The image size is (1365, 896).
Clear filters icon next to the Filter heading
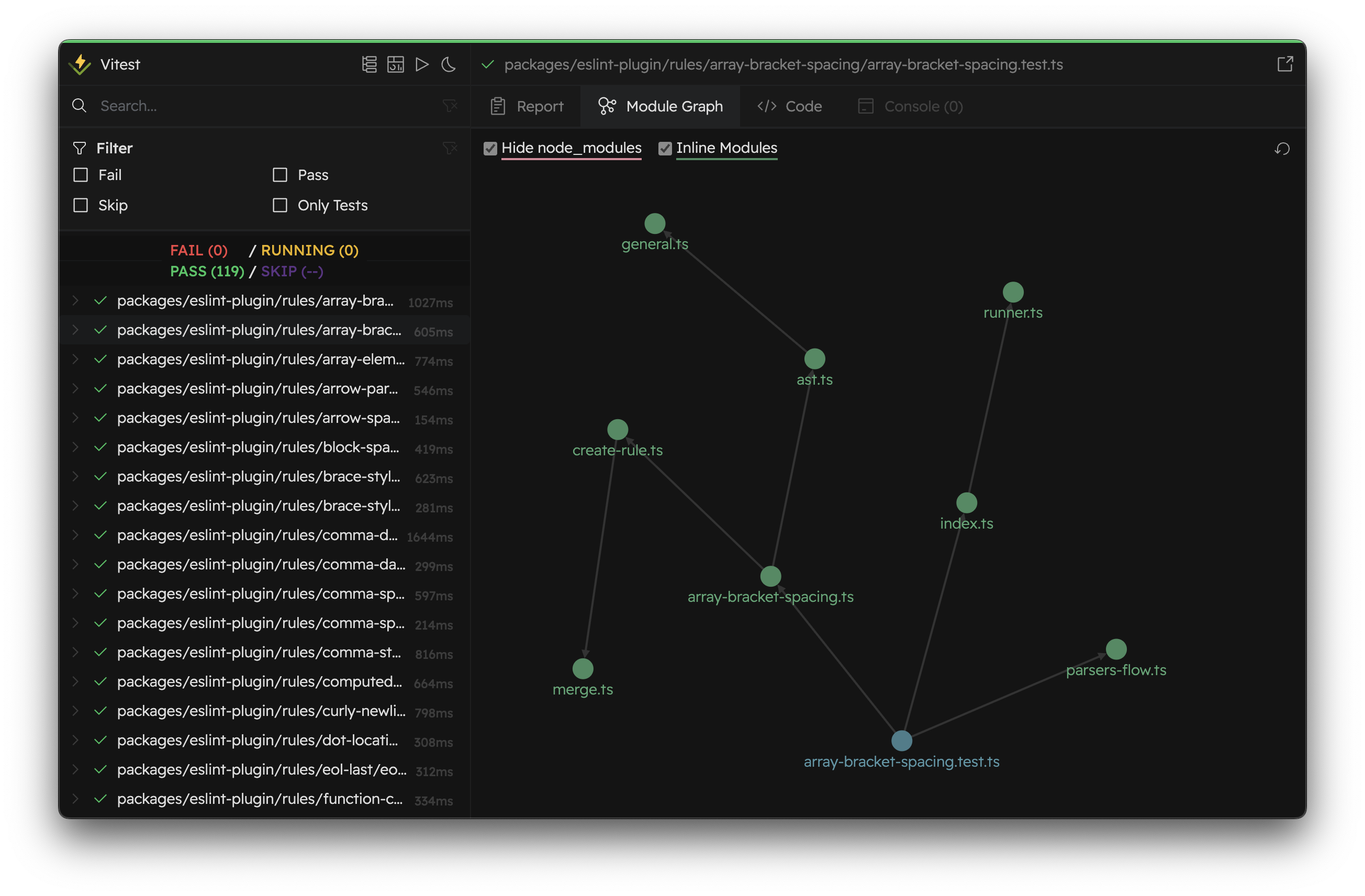450,148
